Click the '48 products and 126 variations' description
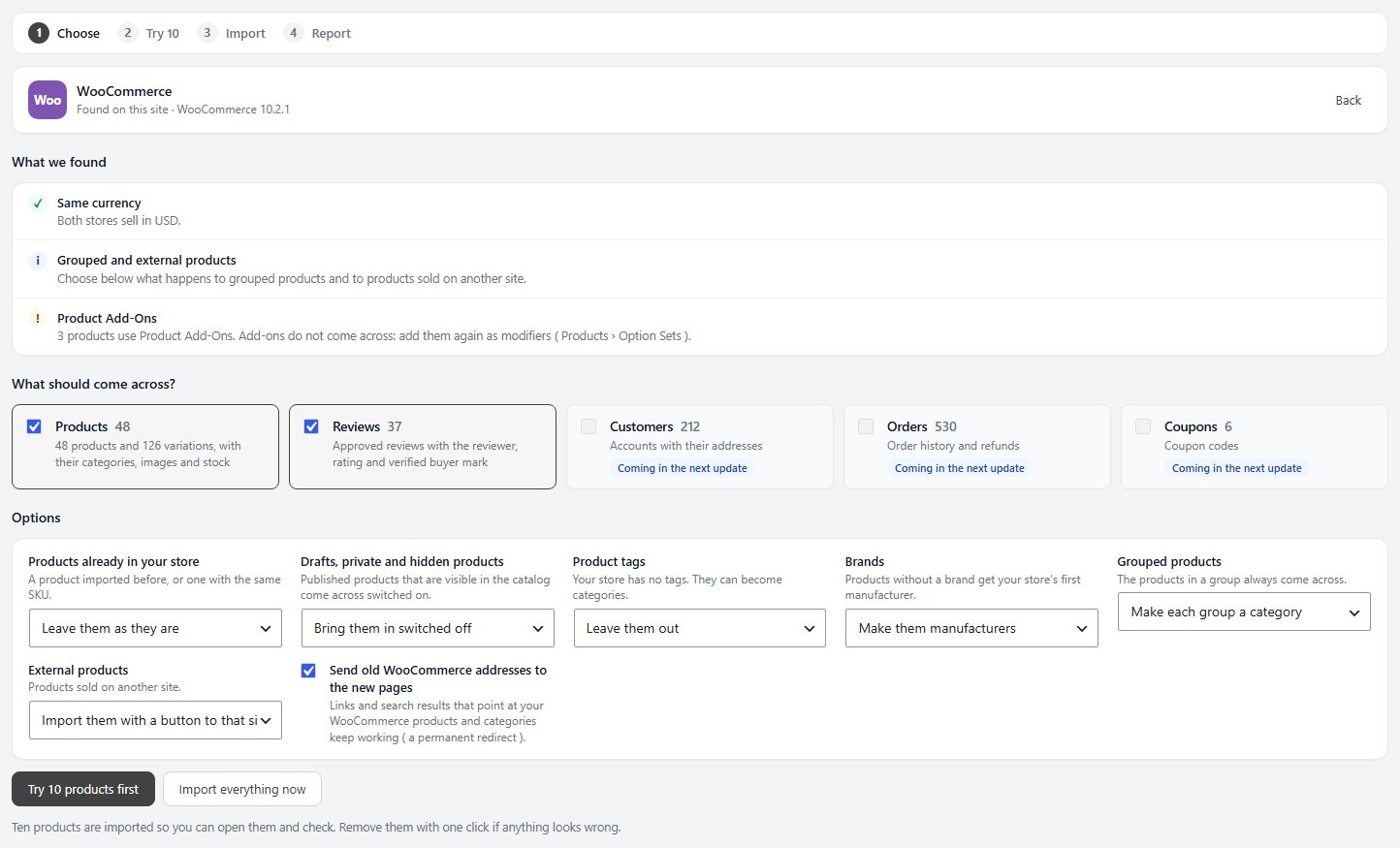The image size is (1400, 848). 148,455
